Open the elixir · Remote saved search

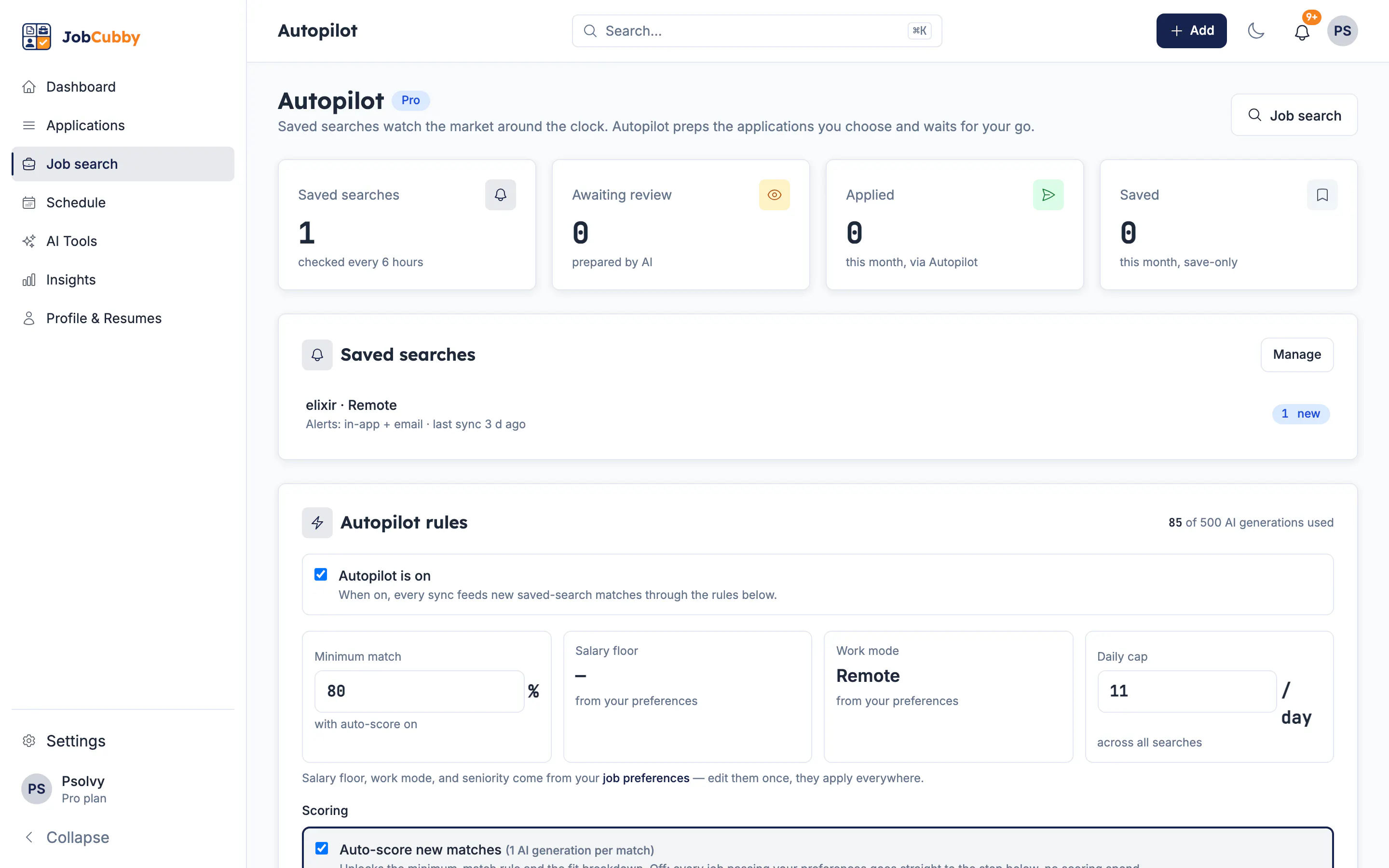pos(817,414)
